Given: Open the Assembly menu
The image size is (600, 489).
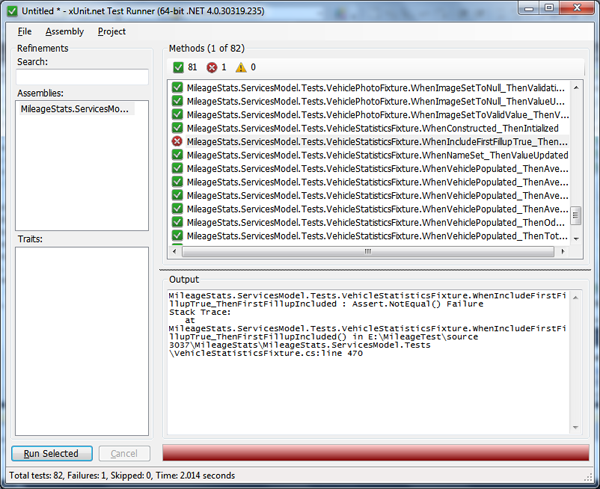Looking at the screenshot, I should [65, 31].
